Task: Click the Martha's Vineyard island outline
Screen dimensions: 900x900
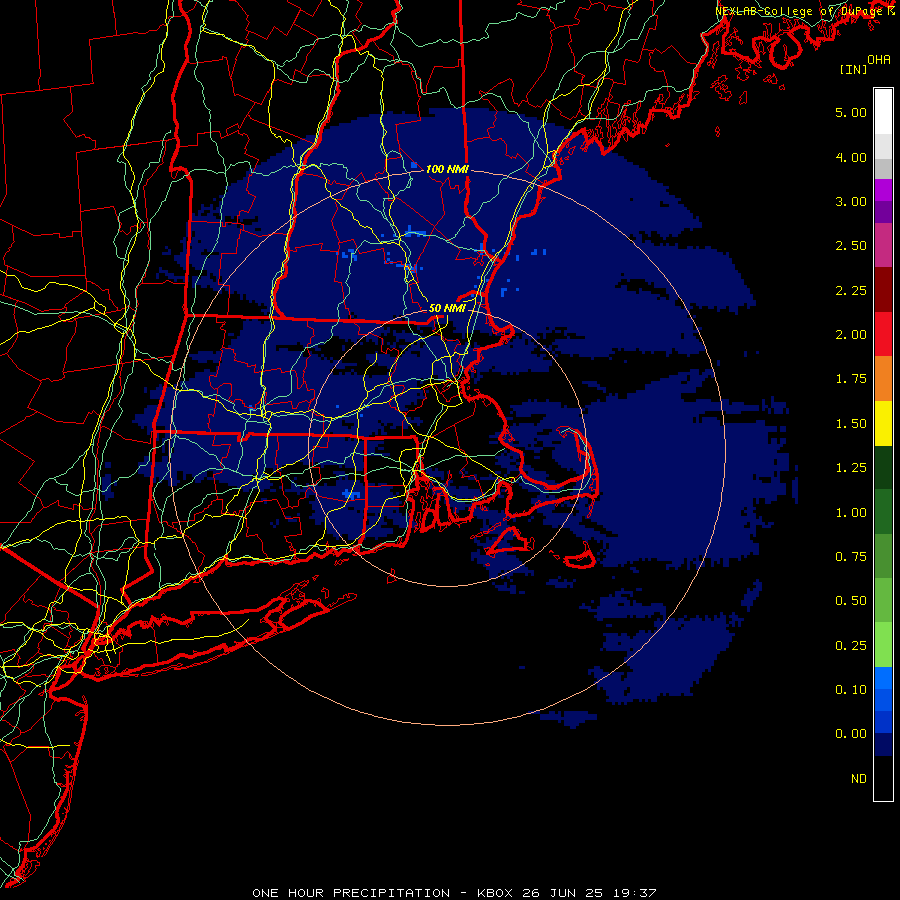Action: pyautogui.click(x=510, y=541)
